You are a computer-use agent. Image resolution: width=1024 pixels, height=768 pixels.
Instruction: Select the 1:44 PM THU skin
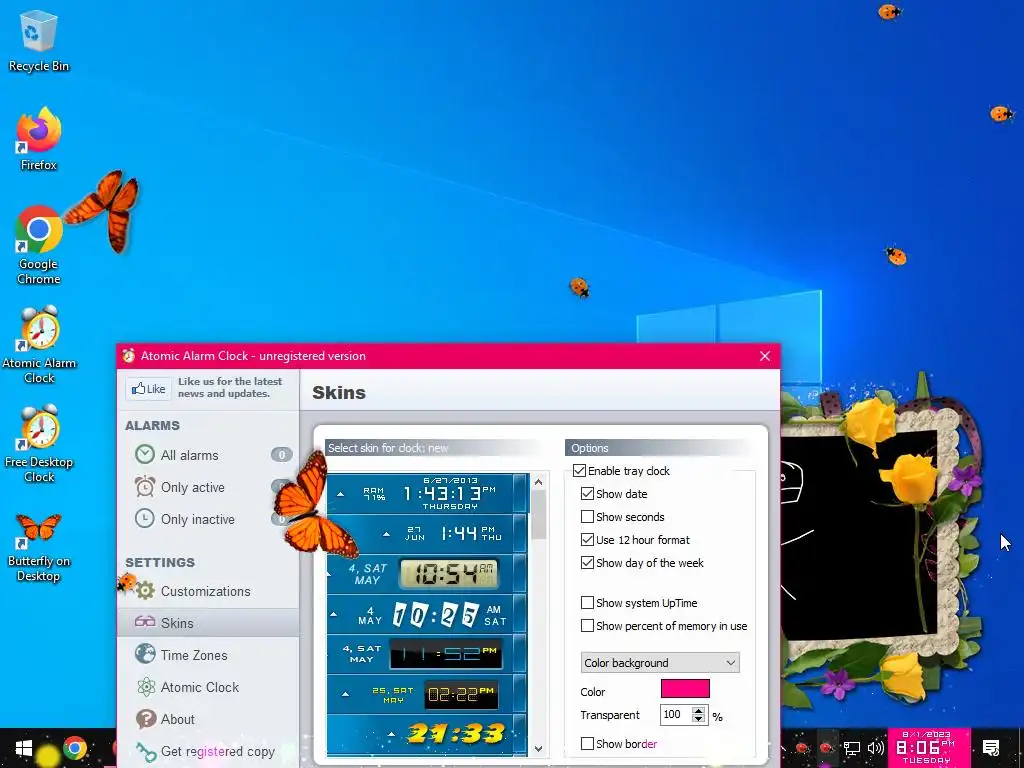(427, 534)
